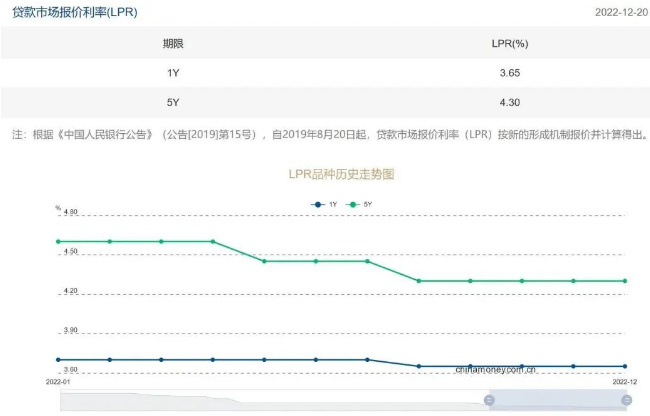Select first blue 1Y data point at 2022-01
The width and height of the screenshot is (650, 416).
pyautogui.click(x=58, y=359)
